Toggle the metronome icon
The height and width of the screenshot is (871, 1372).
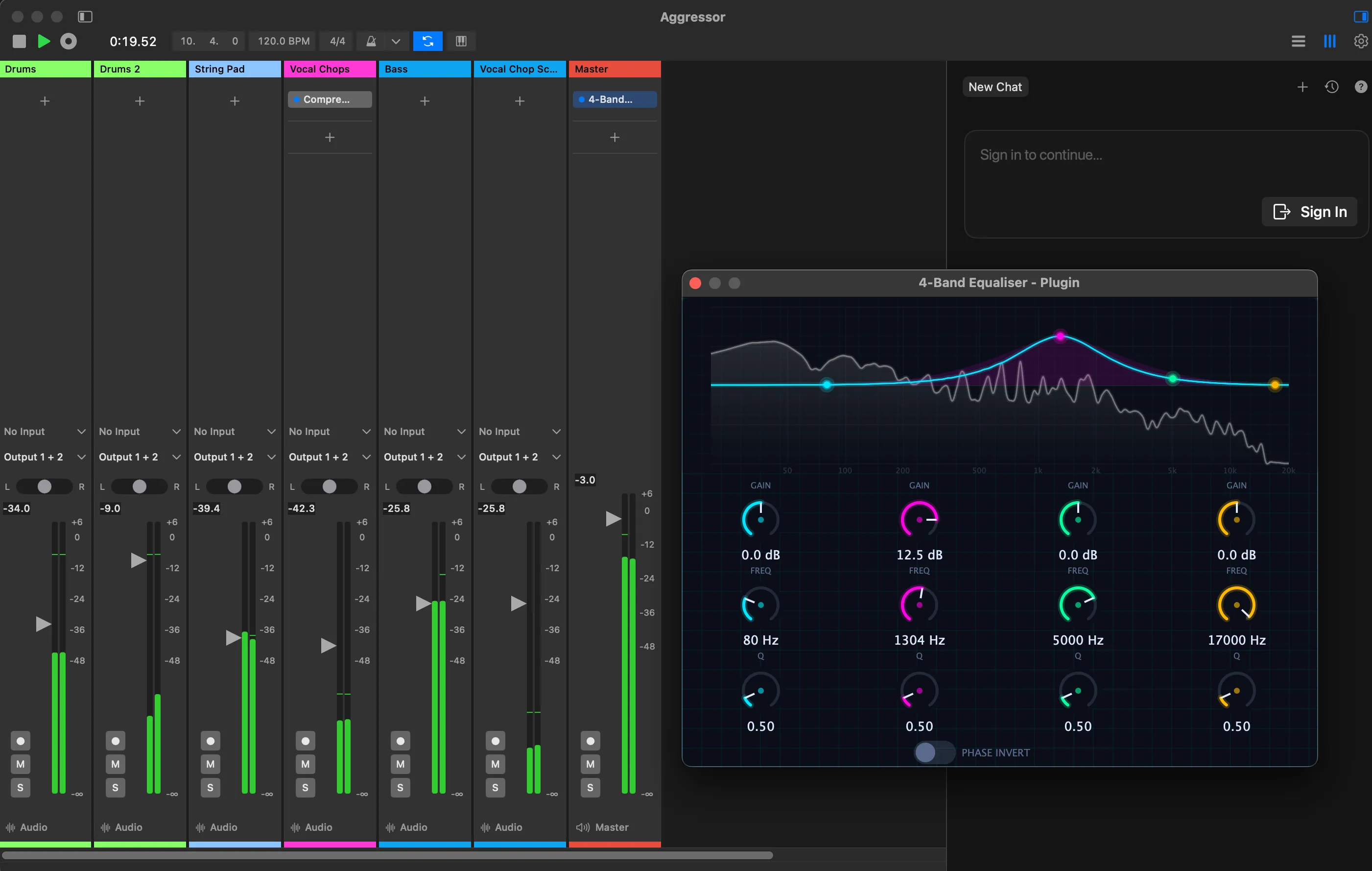click(x=371, y=41)
